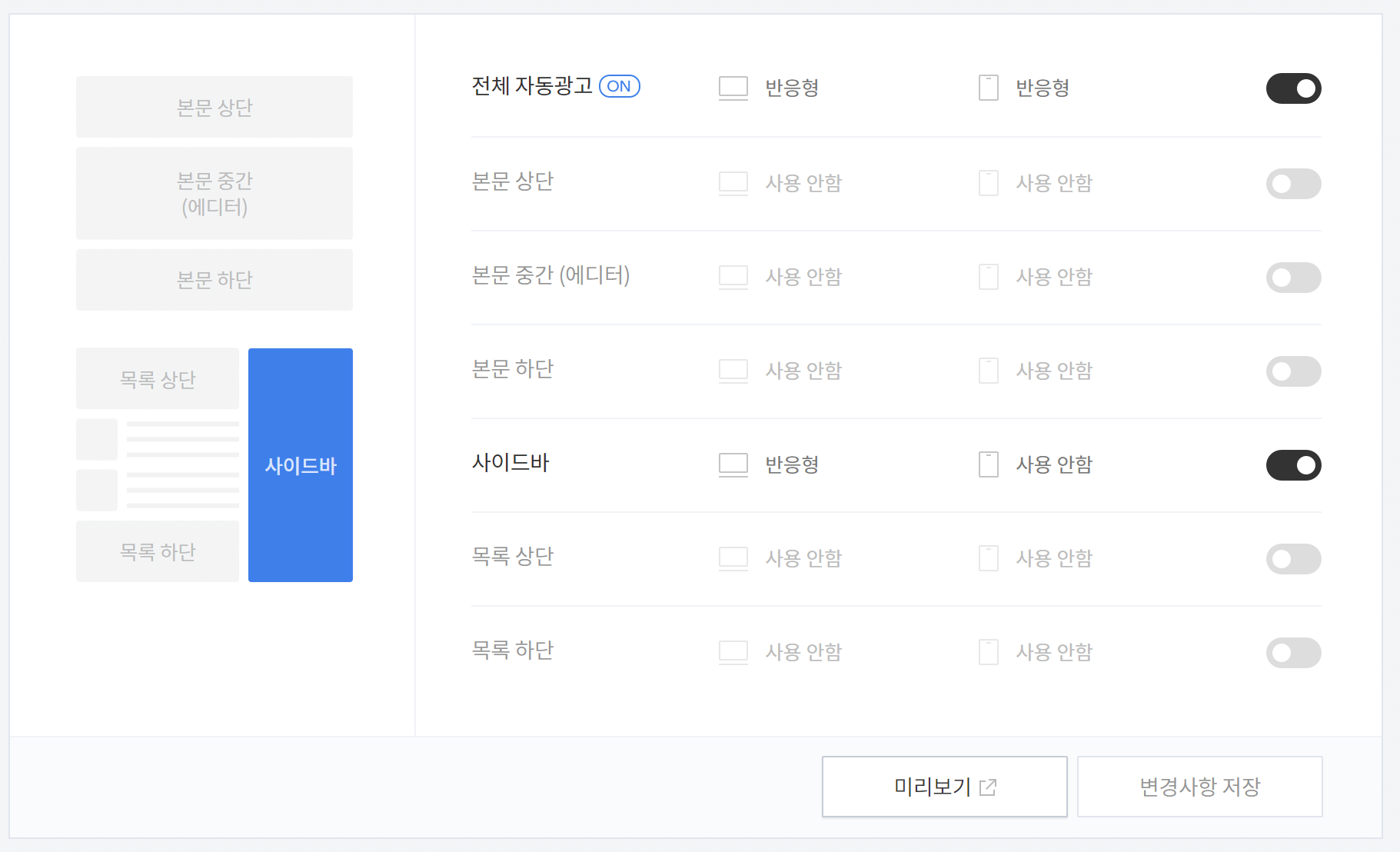Select the 본문 상단 box in the layout preview
Image resolution: width=1400 pixels, height=852 pixels.
tap(214, 107)
